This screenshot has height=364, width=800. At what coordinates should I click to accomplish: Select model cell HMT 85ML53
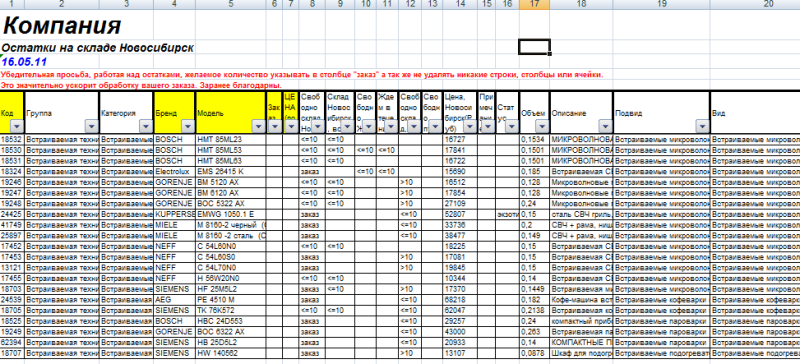click(x=231, y=150)
